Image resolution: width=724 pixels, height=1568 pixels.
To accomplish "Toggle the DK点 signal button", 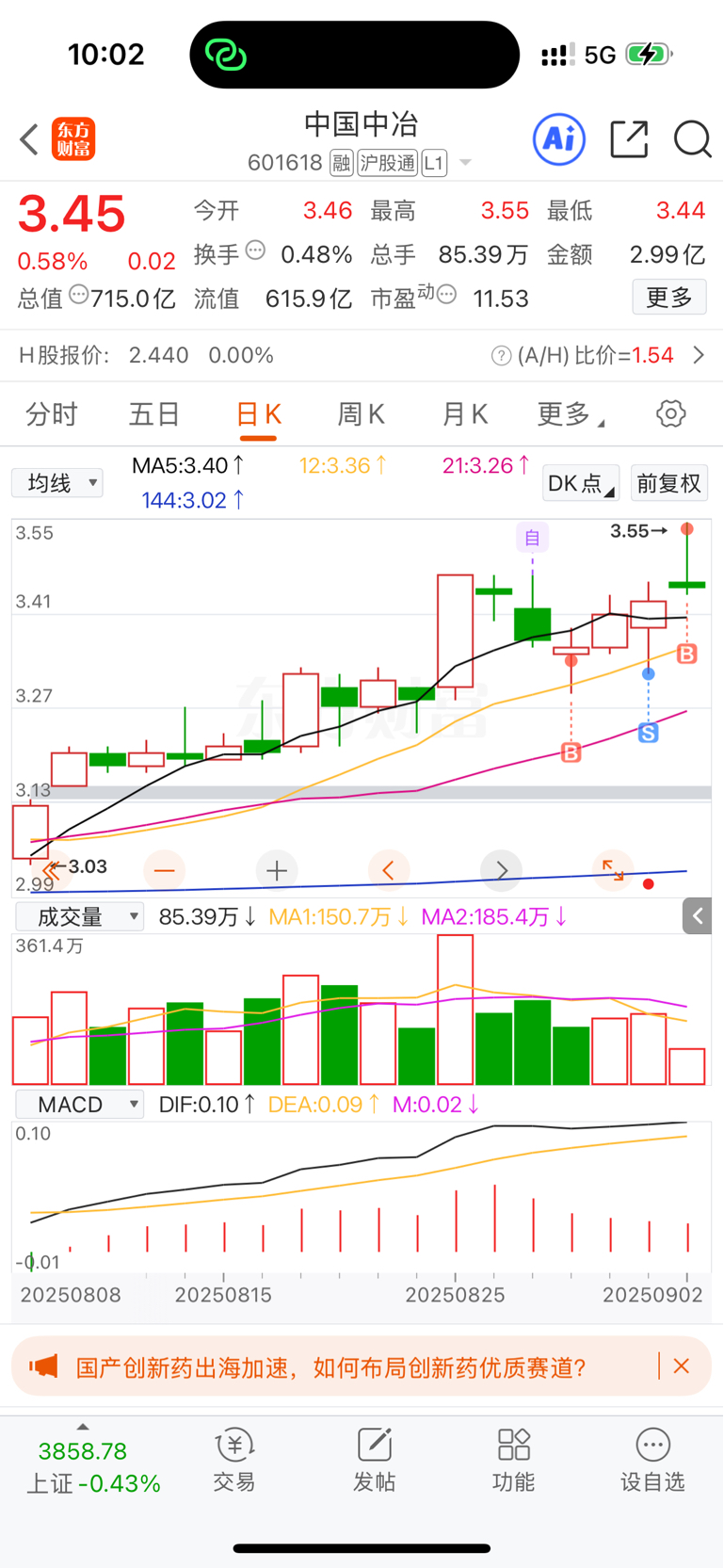I will (x=581, y=483).
